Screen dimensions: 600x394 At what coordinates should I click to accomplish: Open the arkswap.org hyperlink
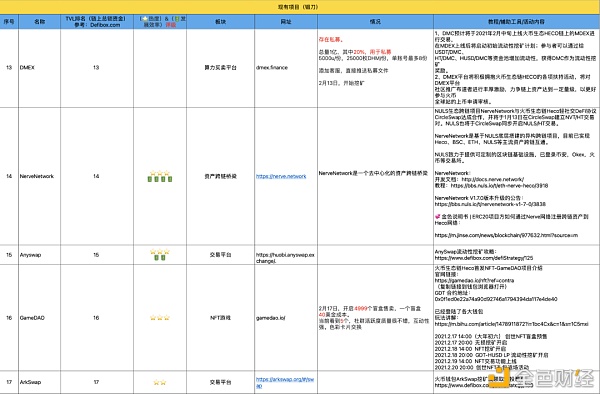(x=285, y=383)
